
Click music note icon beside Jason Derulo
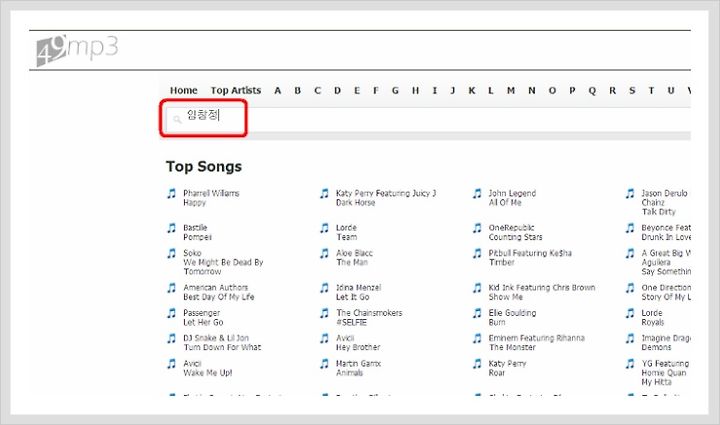pos(630,193)
